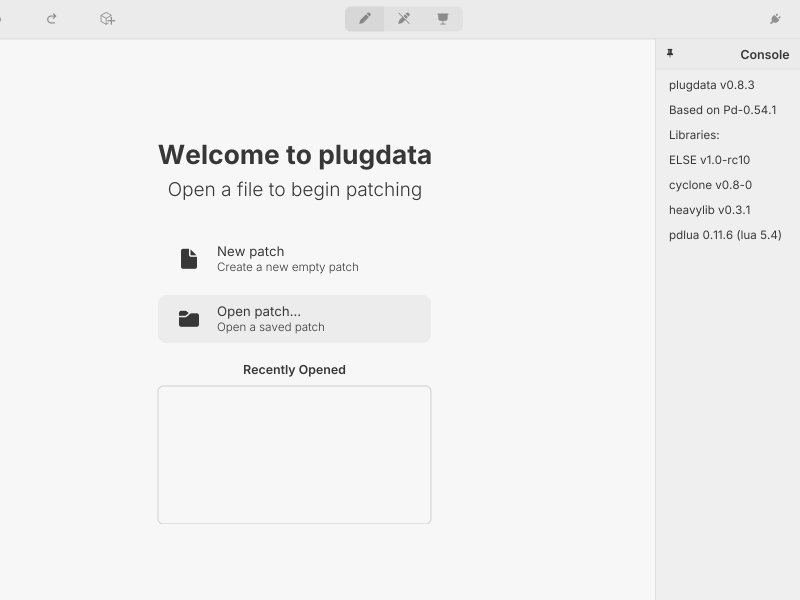Click the add object cube icon
The image size is (800, 600).
pos(107,19)
